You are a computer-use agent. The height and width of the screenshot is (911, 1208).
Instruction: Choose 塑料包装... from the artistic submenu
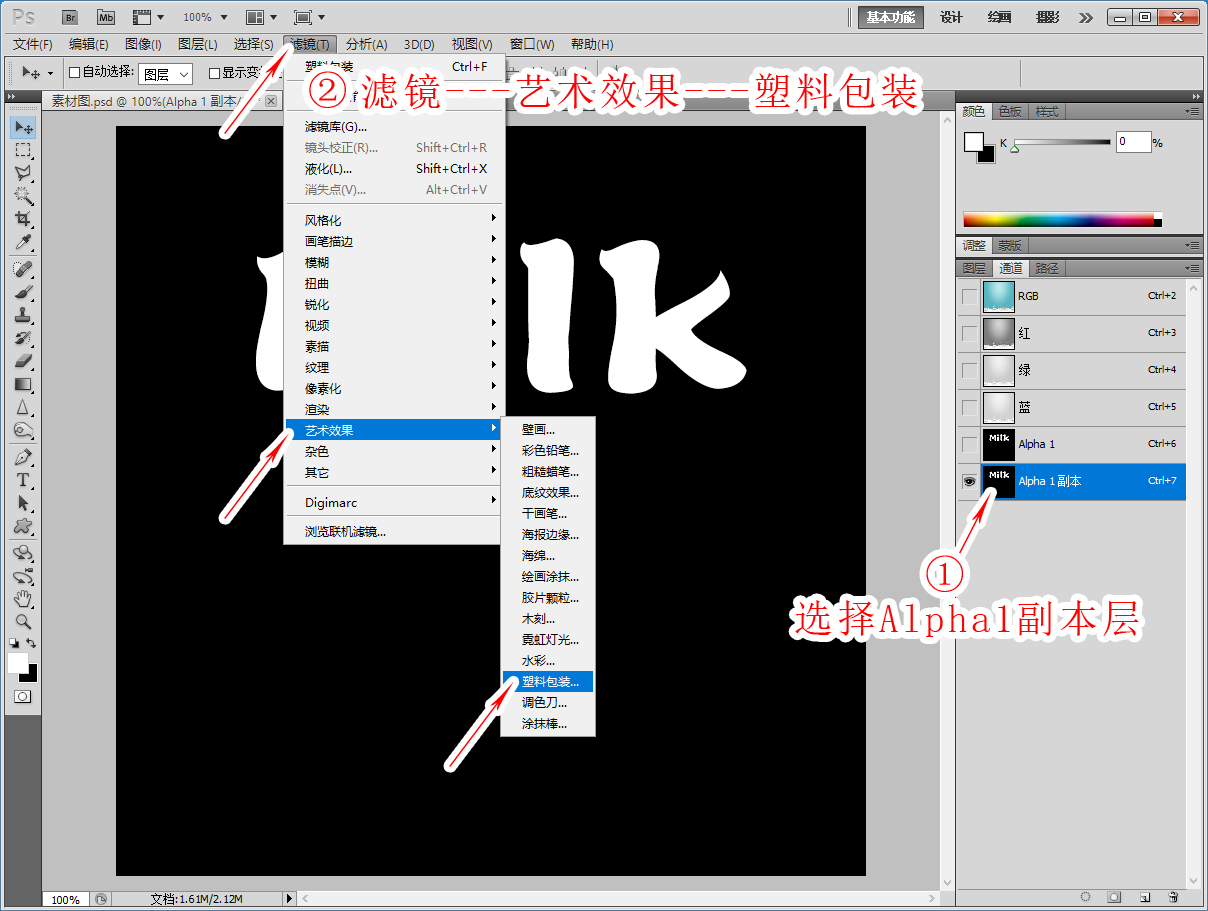coord(549,682)
